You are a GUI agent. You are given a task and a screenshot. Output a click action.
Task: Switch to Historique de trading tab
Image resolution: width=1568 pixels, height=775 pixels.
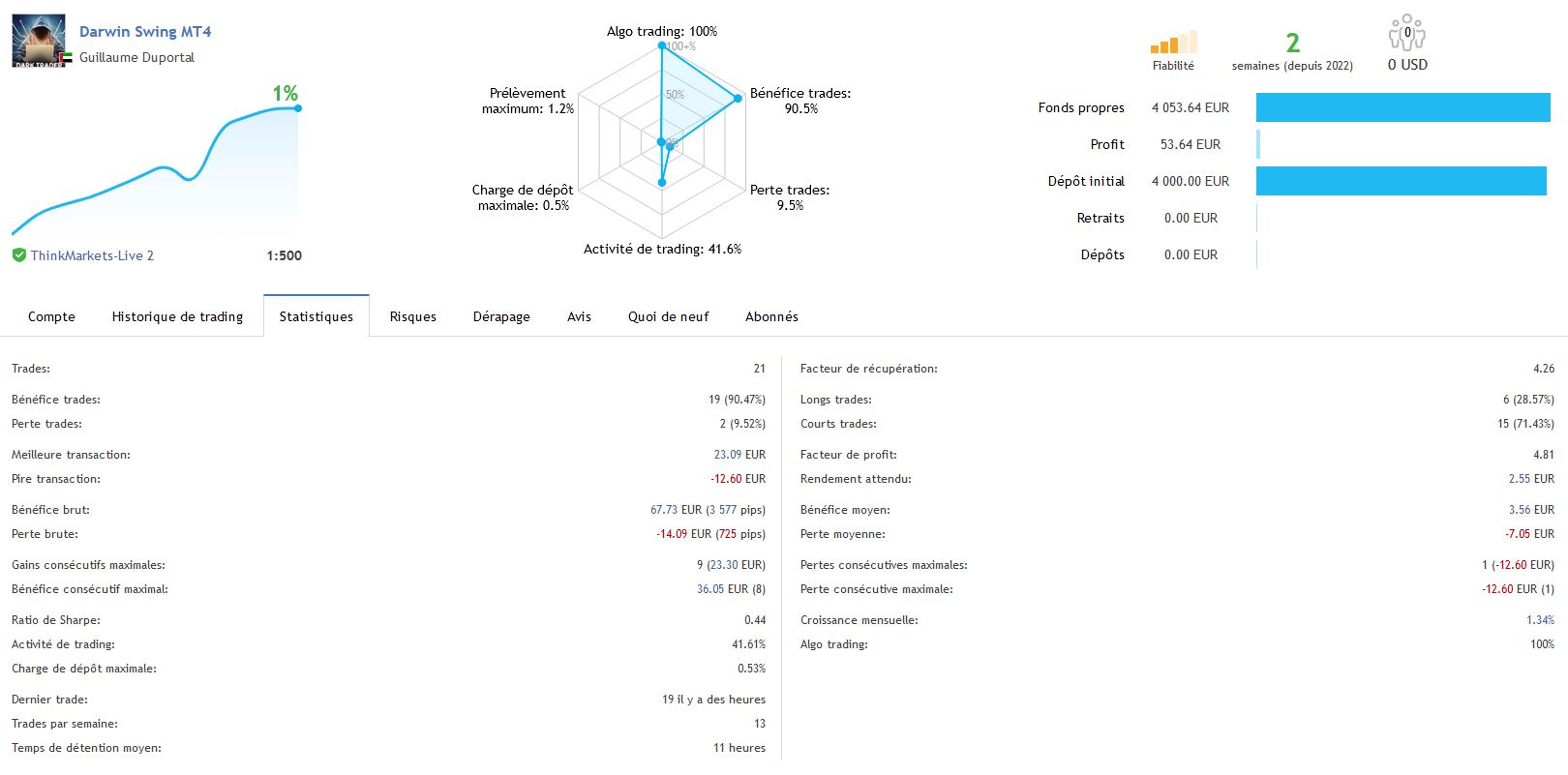(177, 316)
